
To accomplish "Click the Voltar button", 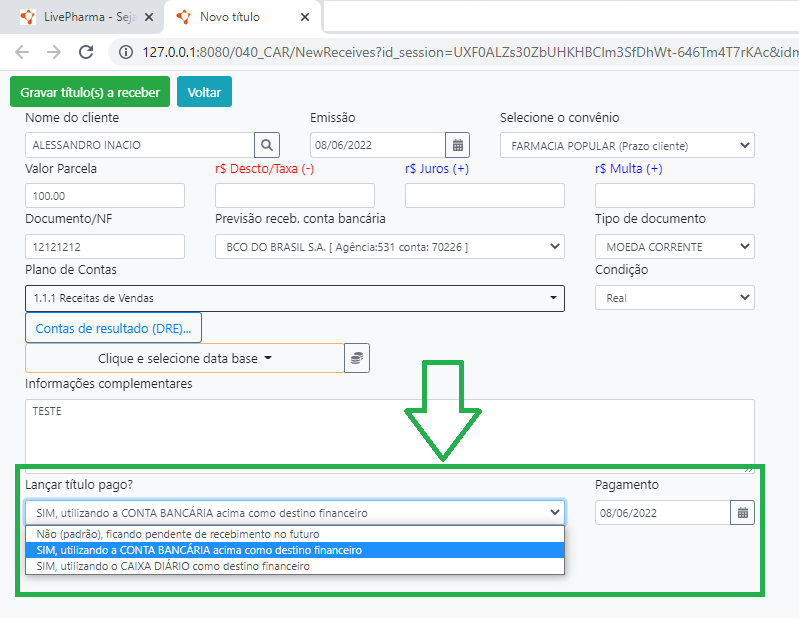I will pos(204,92).
